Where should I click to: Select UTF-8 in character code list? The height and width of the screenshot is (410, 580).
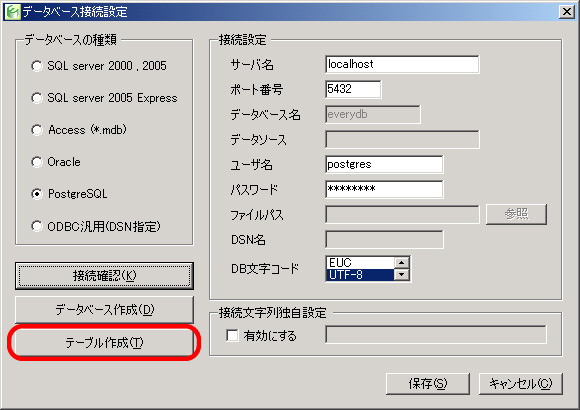tap(360, 275)
